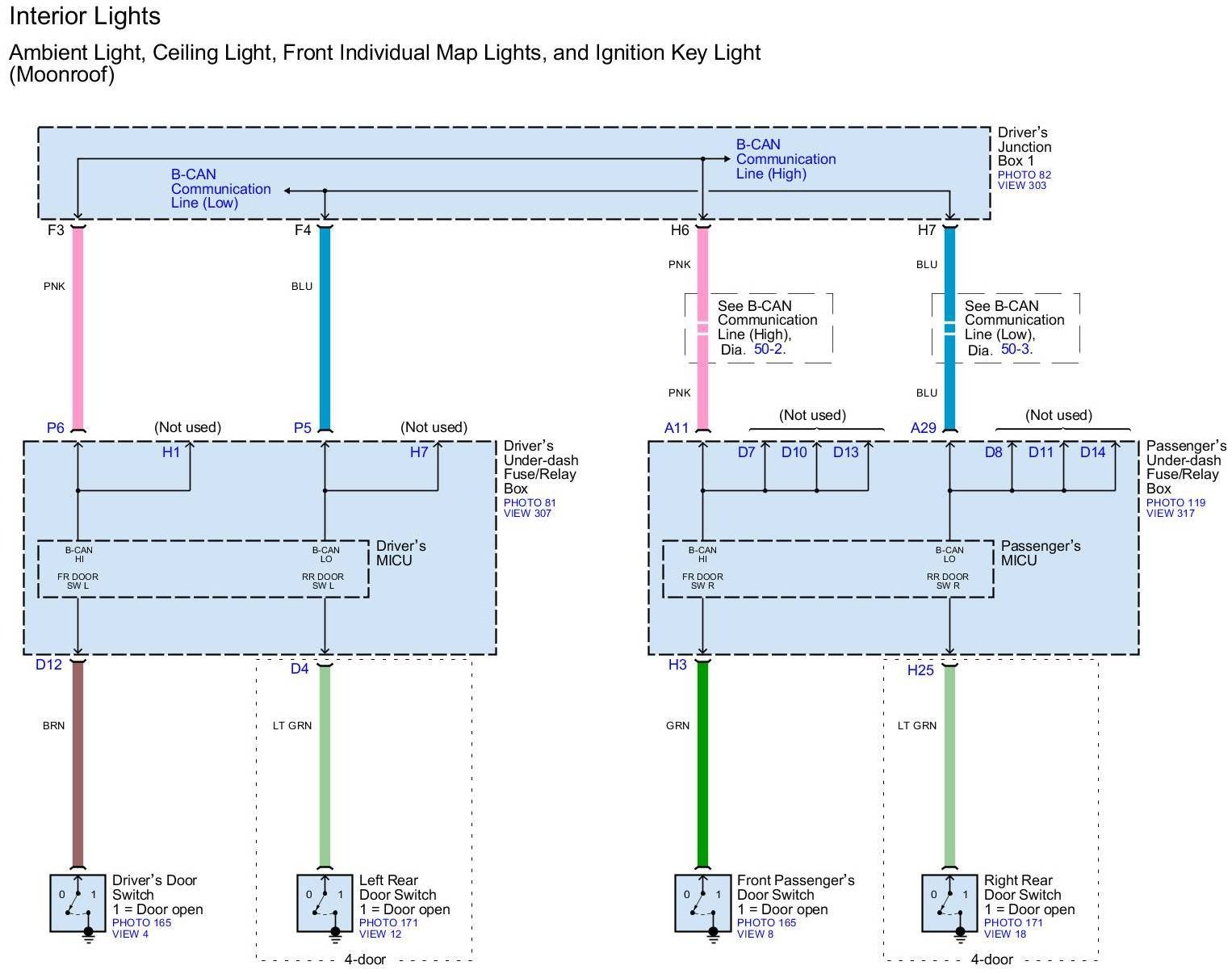
Task: Select the P6 connector terminal label
Action: [x=55, y=428]
